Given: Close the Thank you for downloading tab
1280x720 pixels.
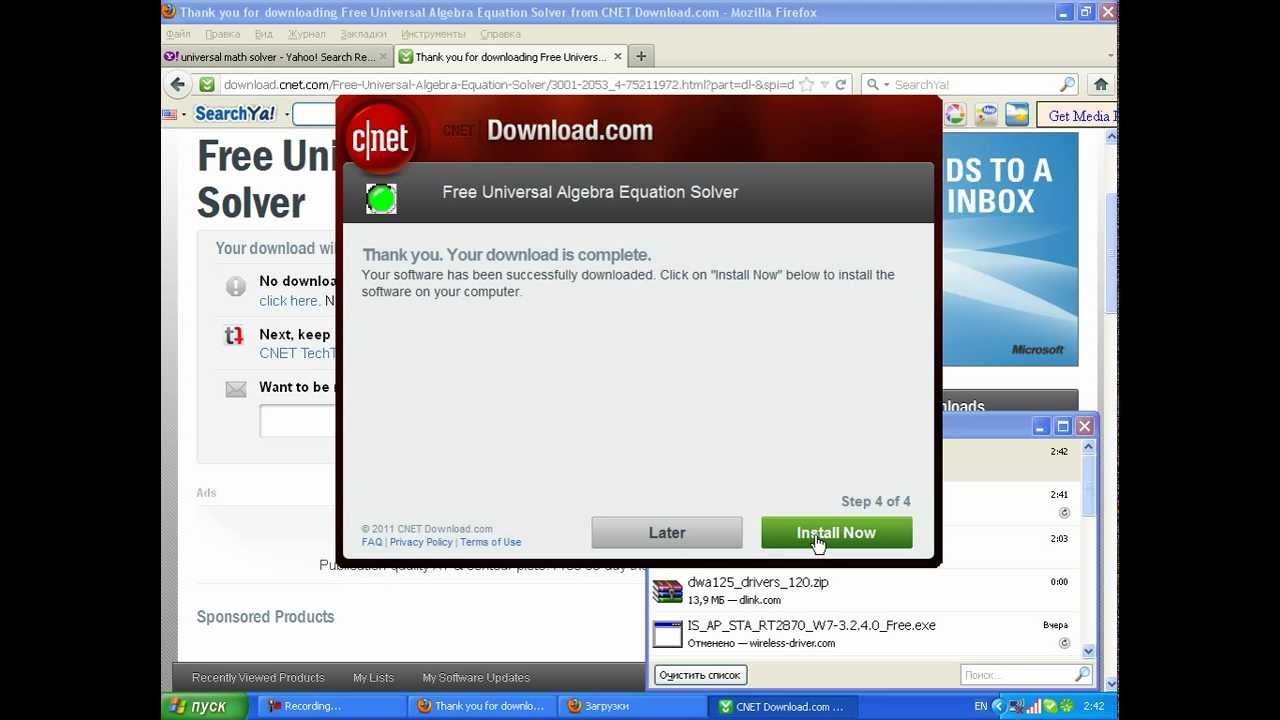Looking at the screenshot, I should 617,57.
